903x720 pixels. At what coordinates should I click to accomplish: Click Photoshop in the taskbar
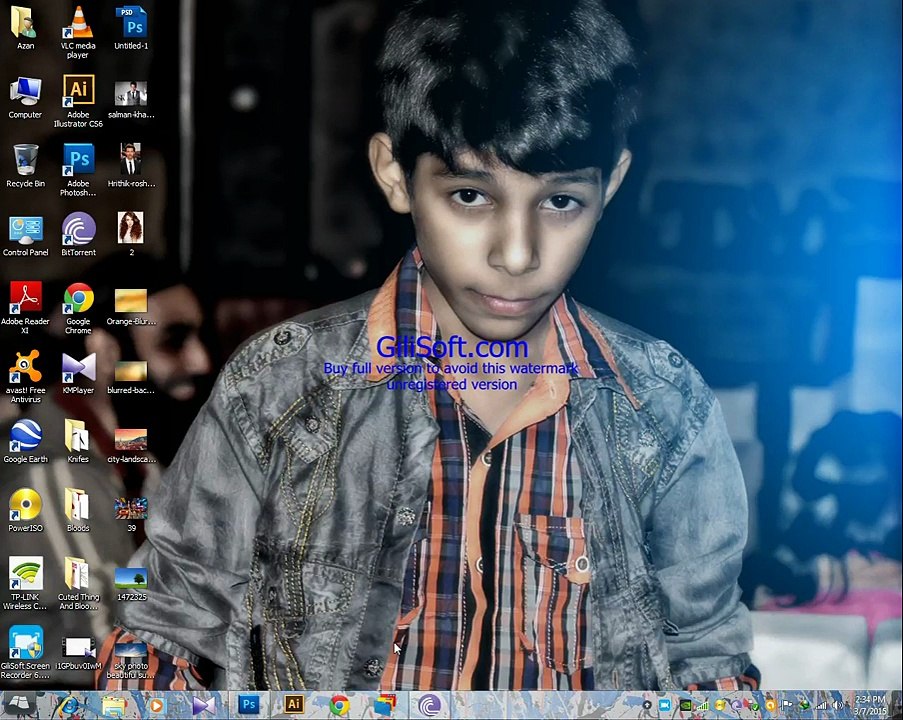[249, 704]
